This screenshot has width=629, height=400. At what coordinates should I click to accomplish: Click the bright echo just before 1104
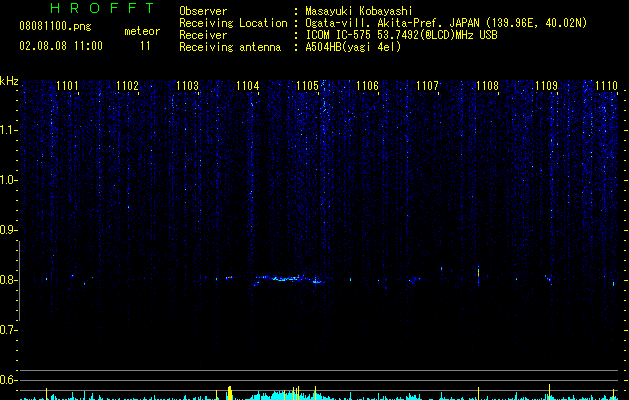[229, 277]
